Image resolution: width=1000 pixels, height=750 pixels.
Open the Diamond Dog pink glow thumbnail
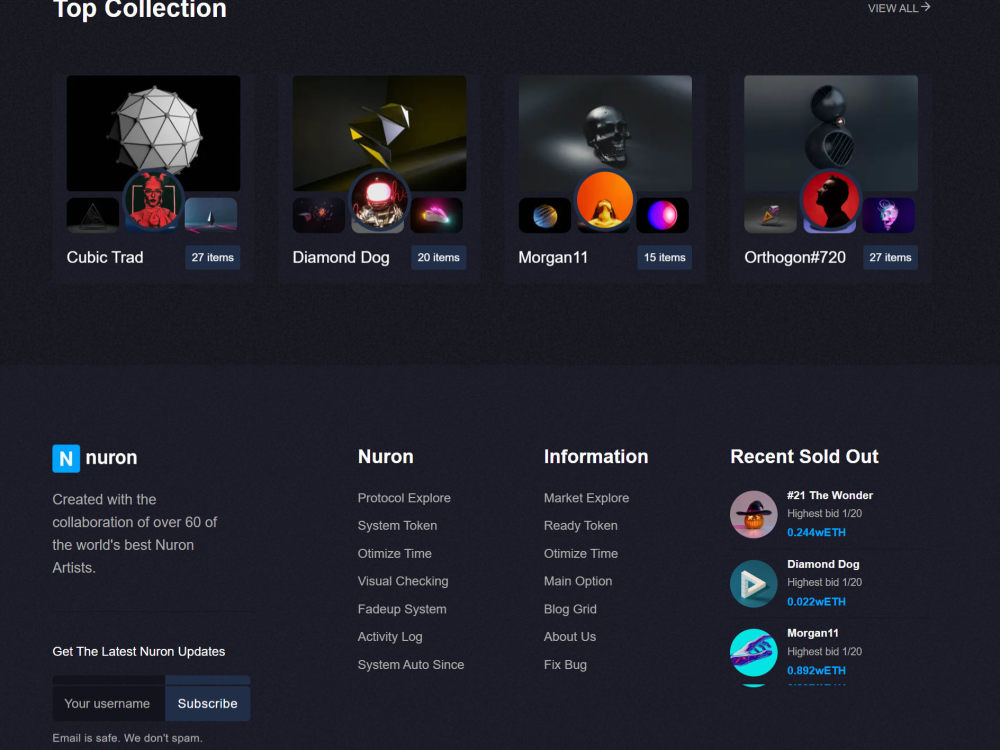437,215
